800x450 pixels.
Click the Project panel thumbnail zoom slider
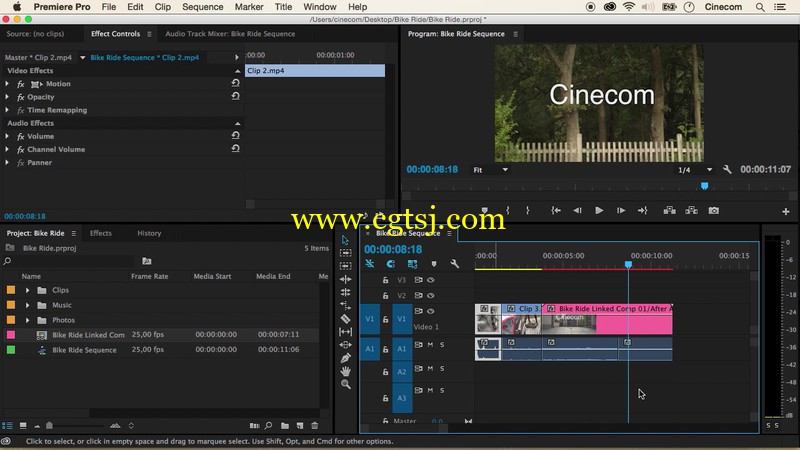[x=49, y=425]
